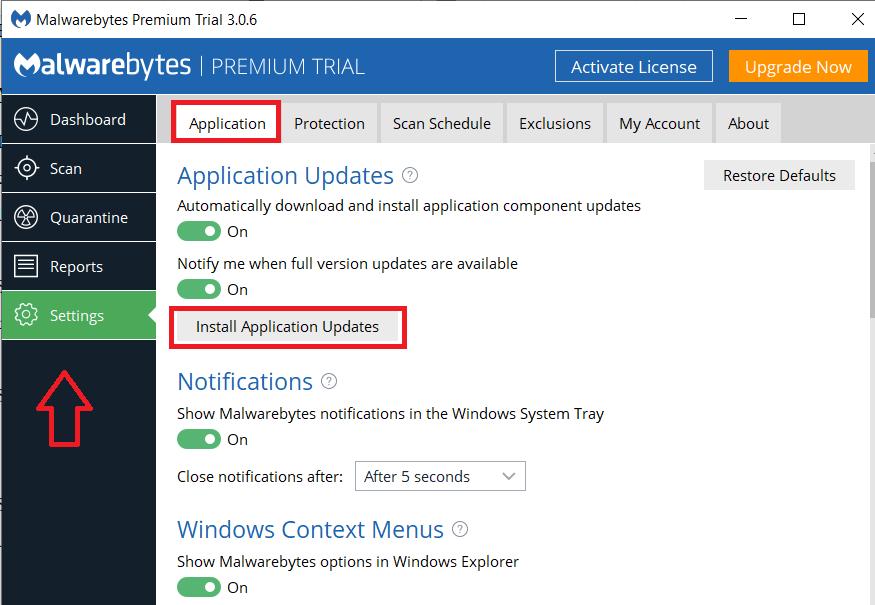
Task: Go to the My Account tab
Action: tap(659, 123)
